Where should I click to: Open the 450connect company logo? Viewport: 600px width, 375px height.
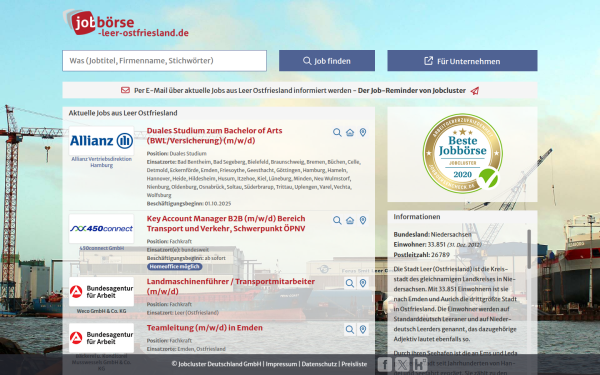(101, 228)
